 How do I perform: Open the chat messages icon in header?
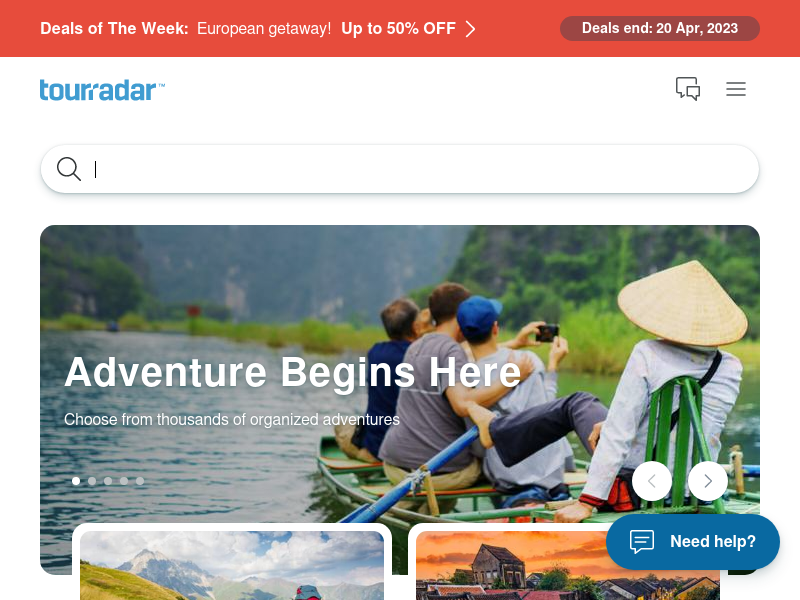click(688, 89)
